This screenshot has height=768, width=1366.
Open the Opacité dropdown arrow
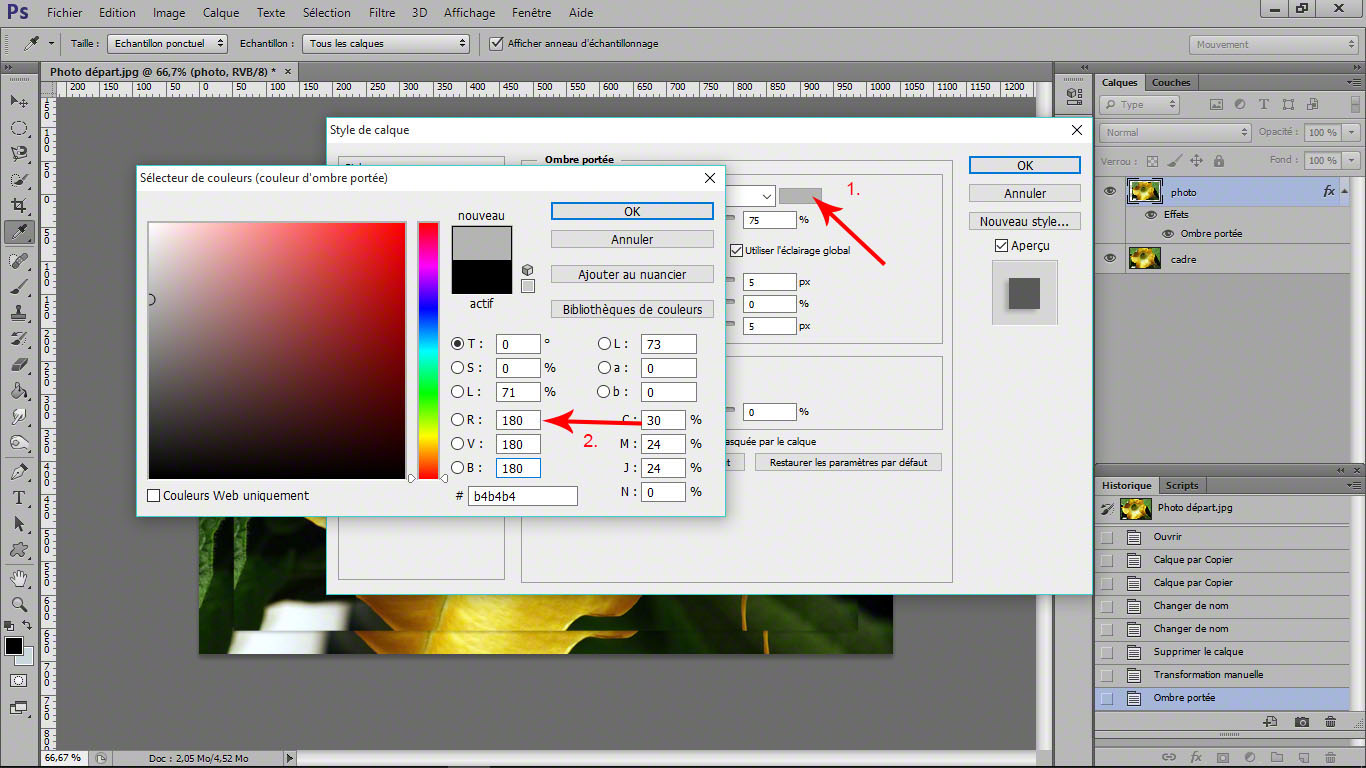coord(1352,132)
